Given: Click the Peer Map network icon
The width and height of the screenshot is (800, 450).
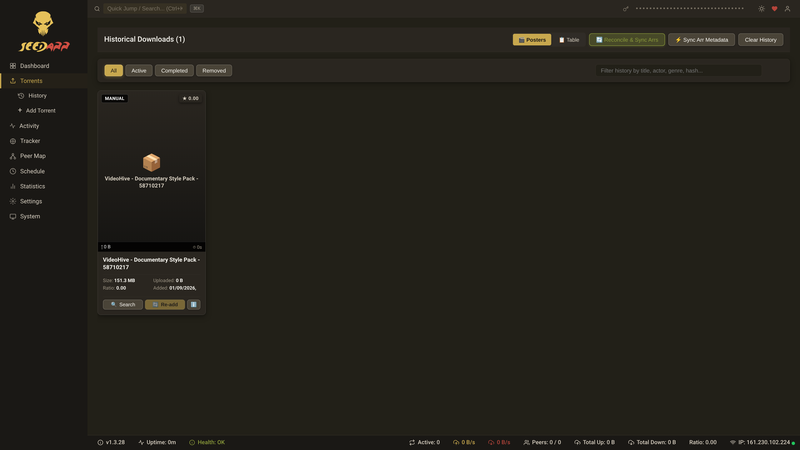Looking at the screenshot, I should 13,156.
